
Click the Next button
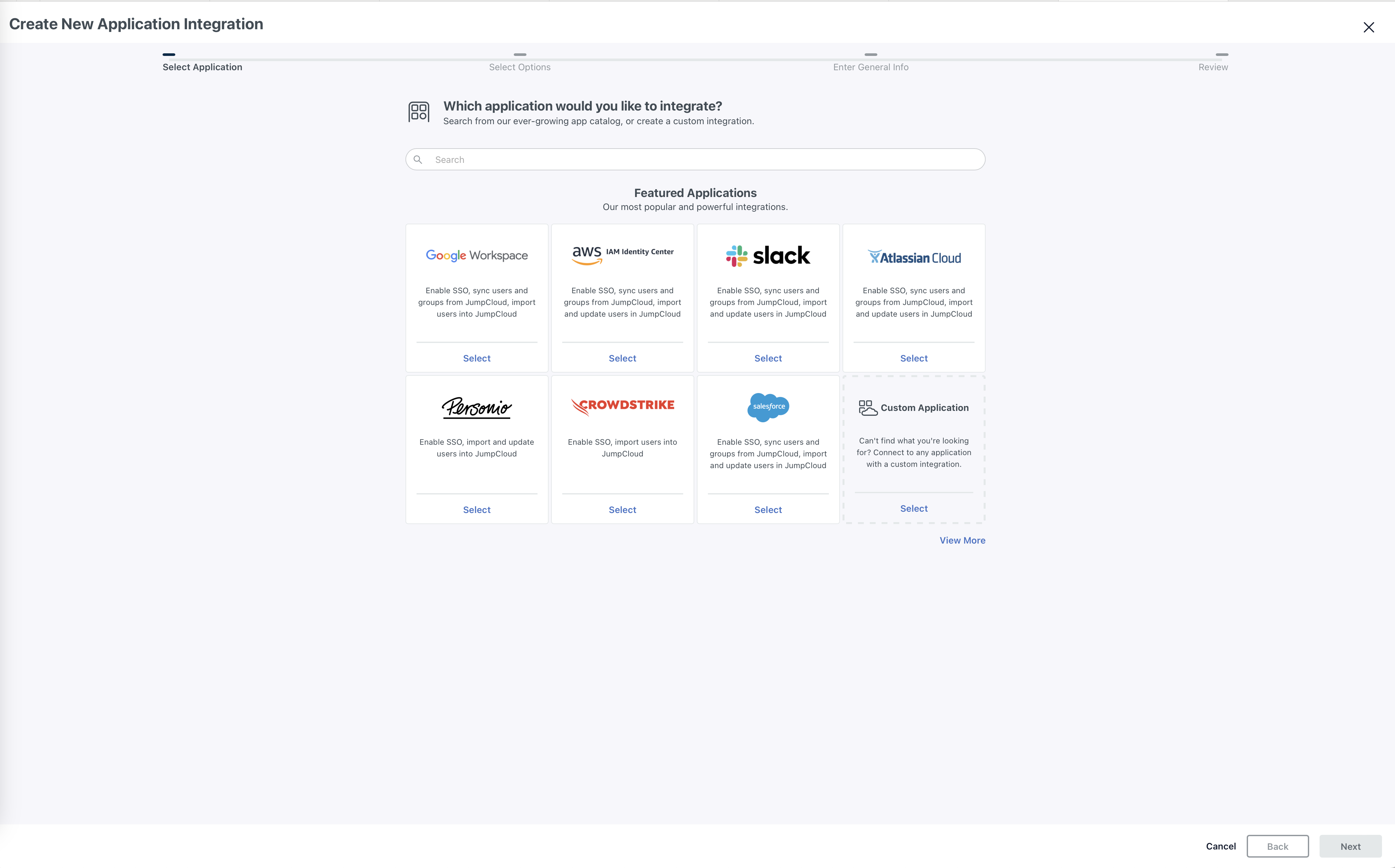(1350, 846)
